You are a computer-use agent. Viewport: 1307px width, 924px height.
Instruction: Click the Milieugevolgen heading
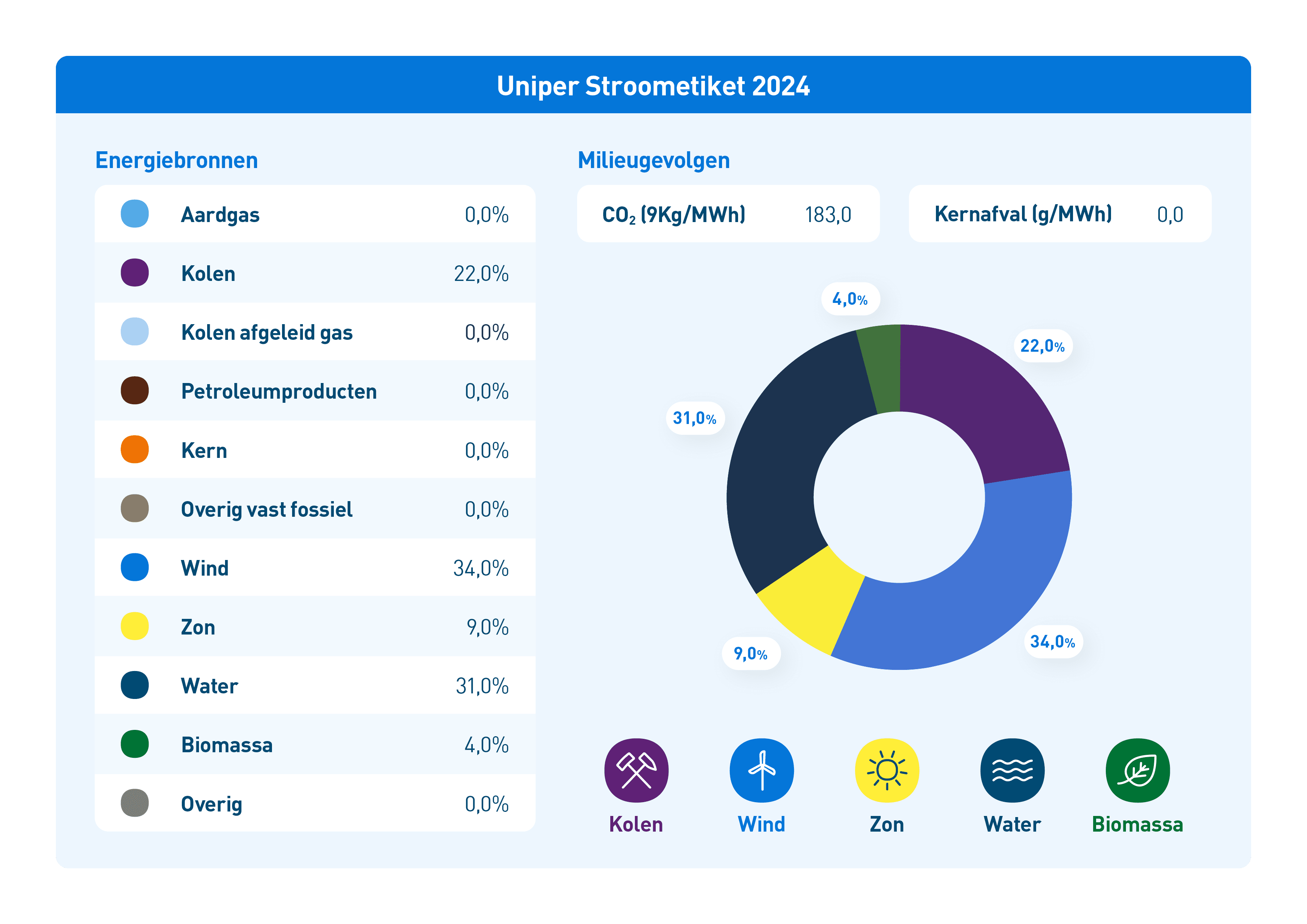tap(653, 161)
